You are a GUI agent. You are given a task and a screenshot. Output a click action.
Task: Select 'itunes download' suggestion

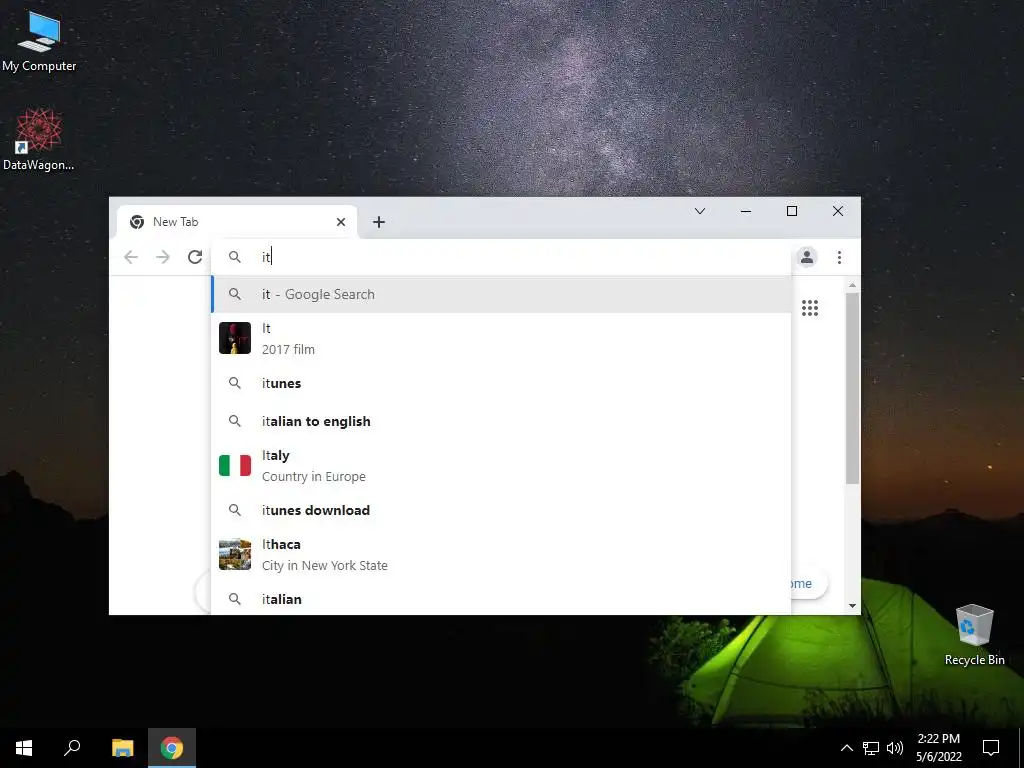tap(501, 510)
